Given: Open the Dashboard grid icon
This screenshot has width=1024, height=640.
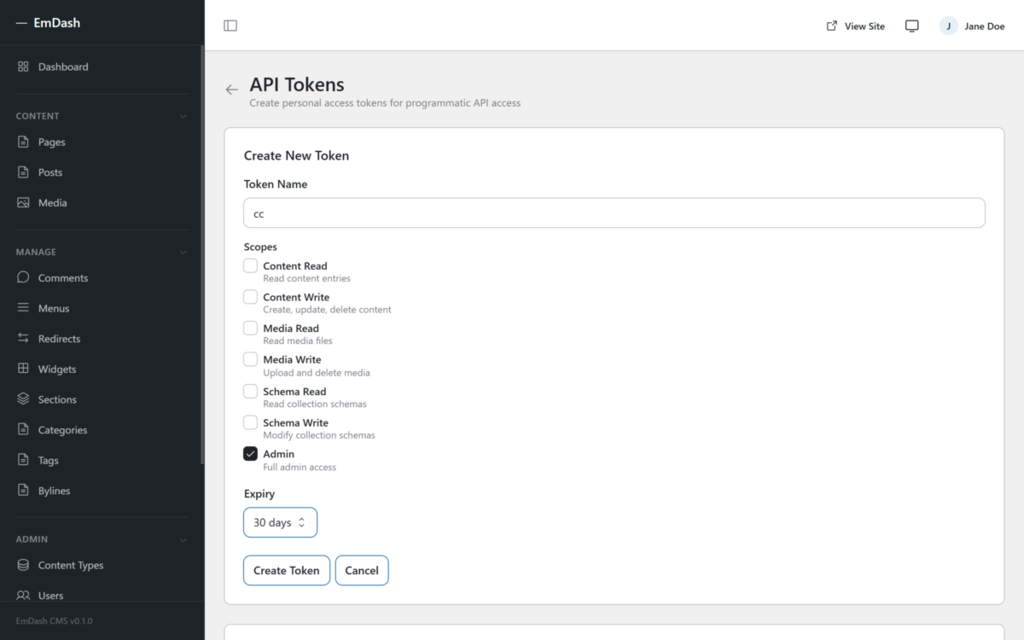Looking at the screenshot, I should click(23, 67).
